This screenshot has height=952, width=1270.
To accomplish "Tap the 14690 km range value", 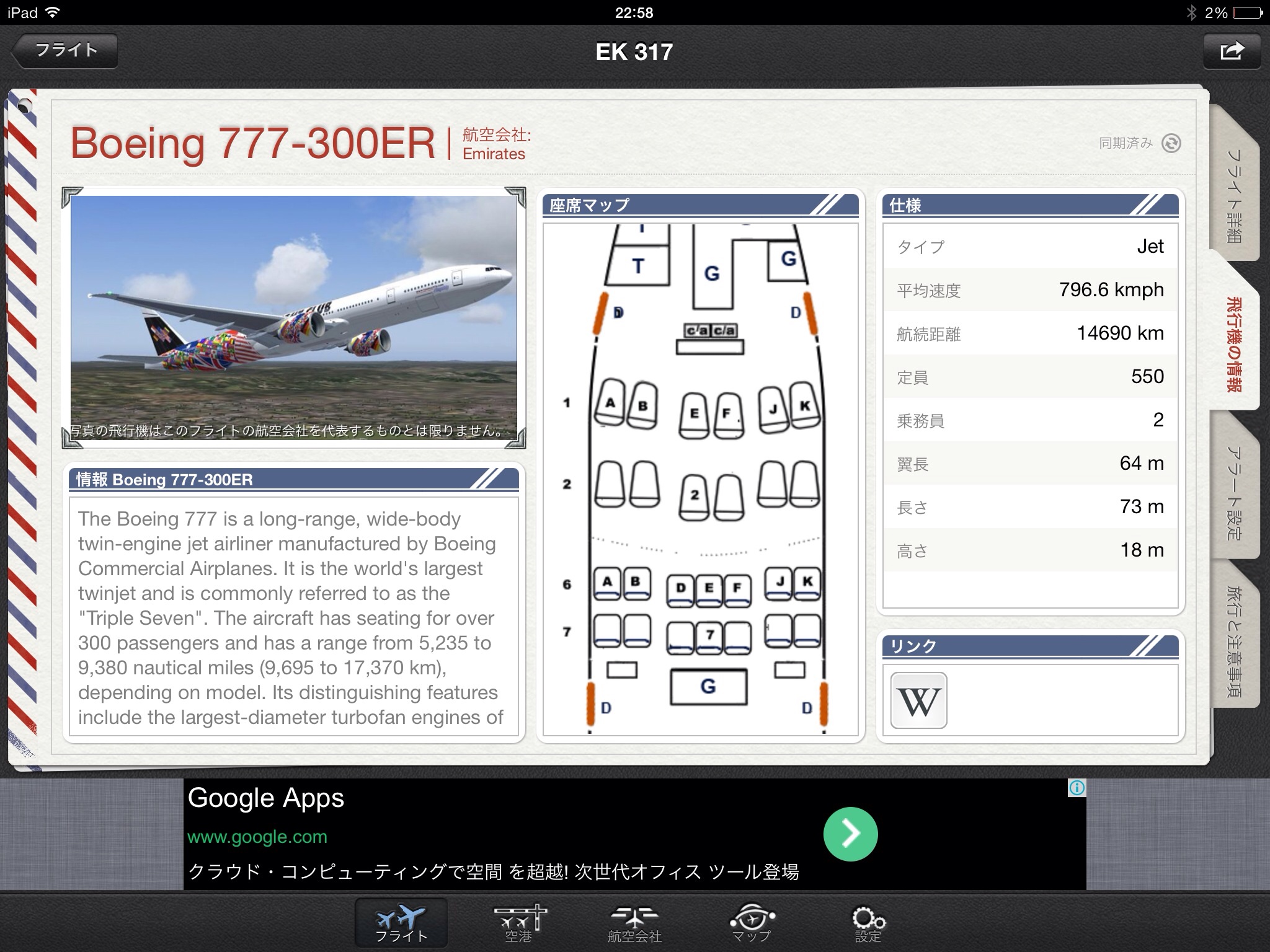I will pos(1120,333).
